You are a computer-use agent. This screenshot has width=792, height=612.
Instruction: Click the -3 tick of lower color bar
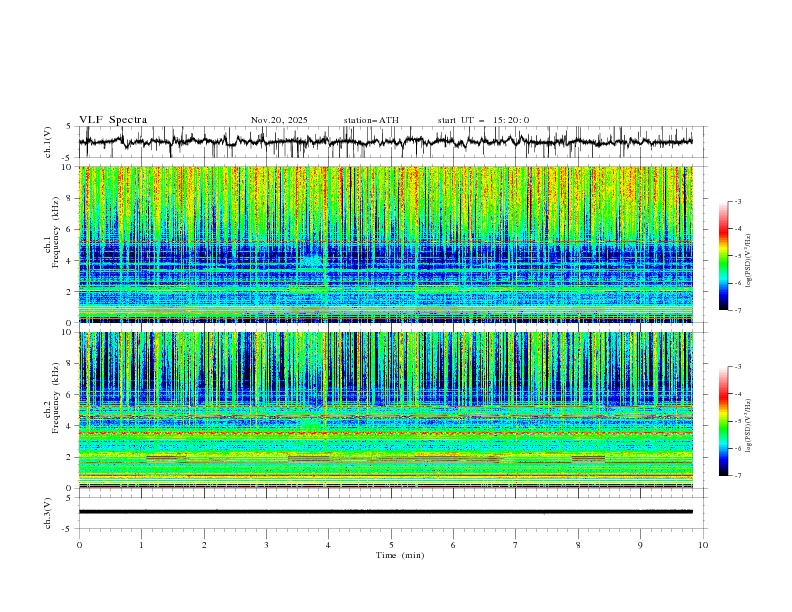[737, 367]
